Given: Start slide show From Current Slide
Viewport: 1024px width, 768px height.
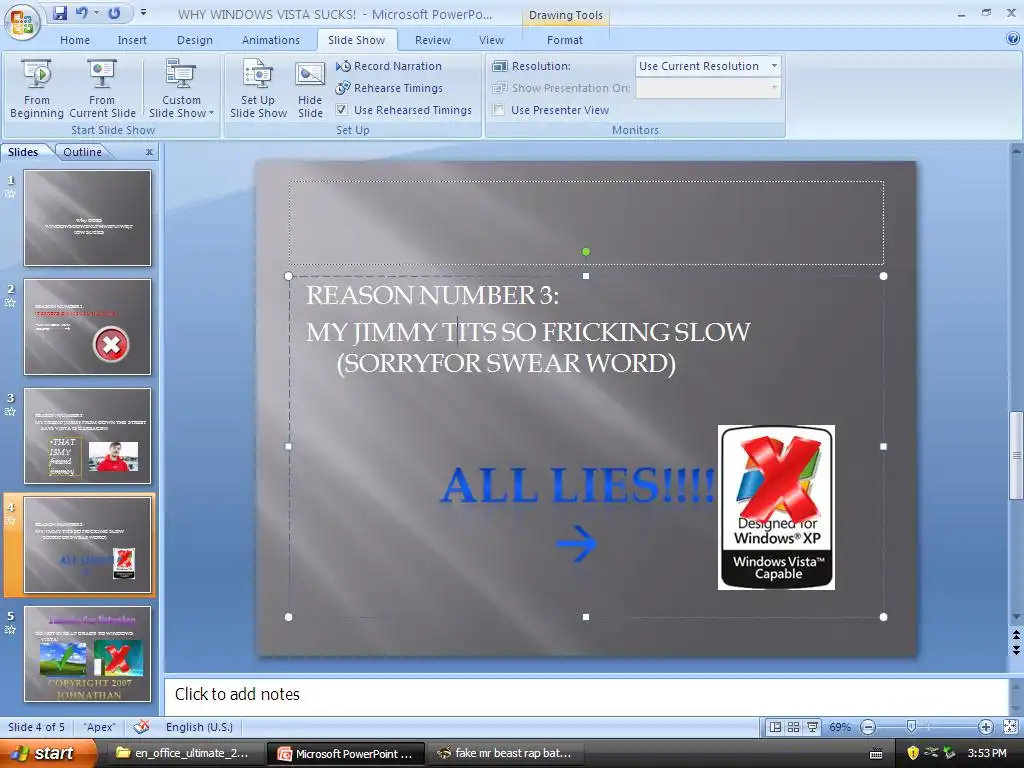Looking at the screenshot, I should click(x=102, y=89).
